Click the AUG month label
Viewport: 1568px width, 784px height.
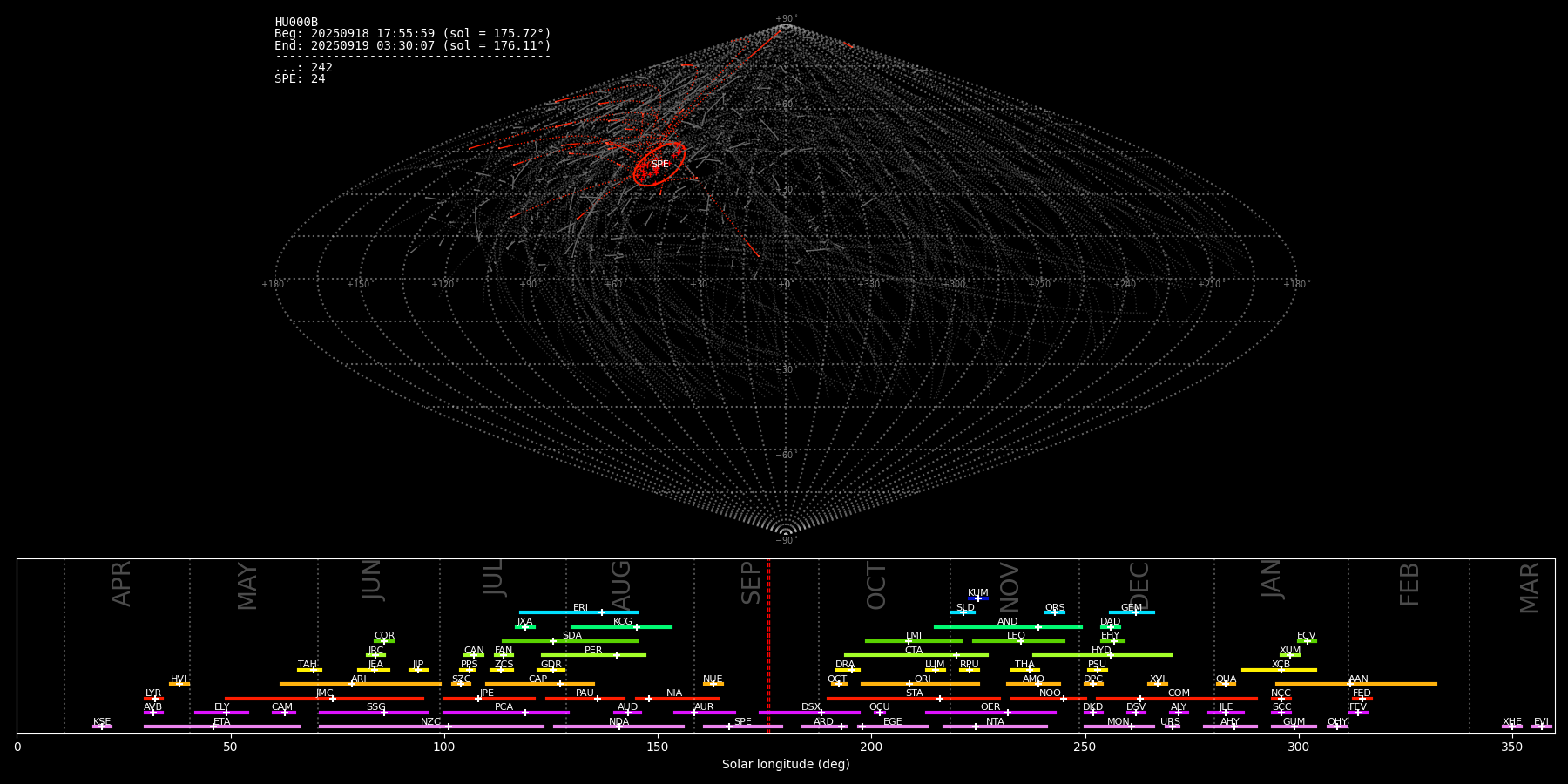(x=621, y=585)
